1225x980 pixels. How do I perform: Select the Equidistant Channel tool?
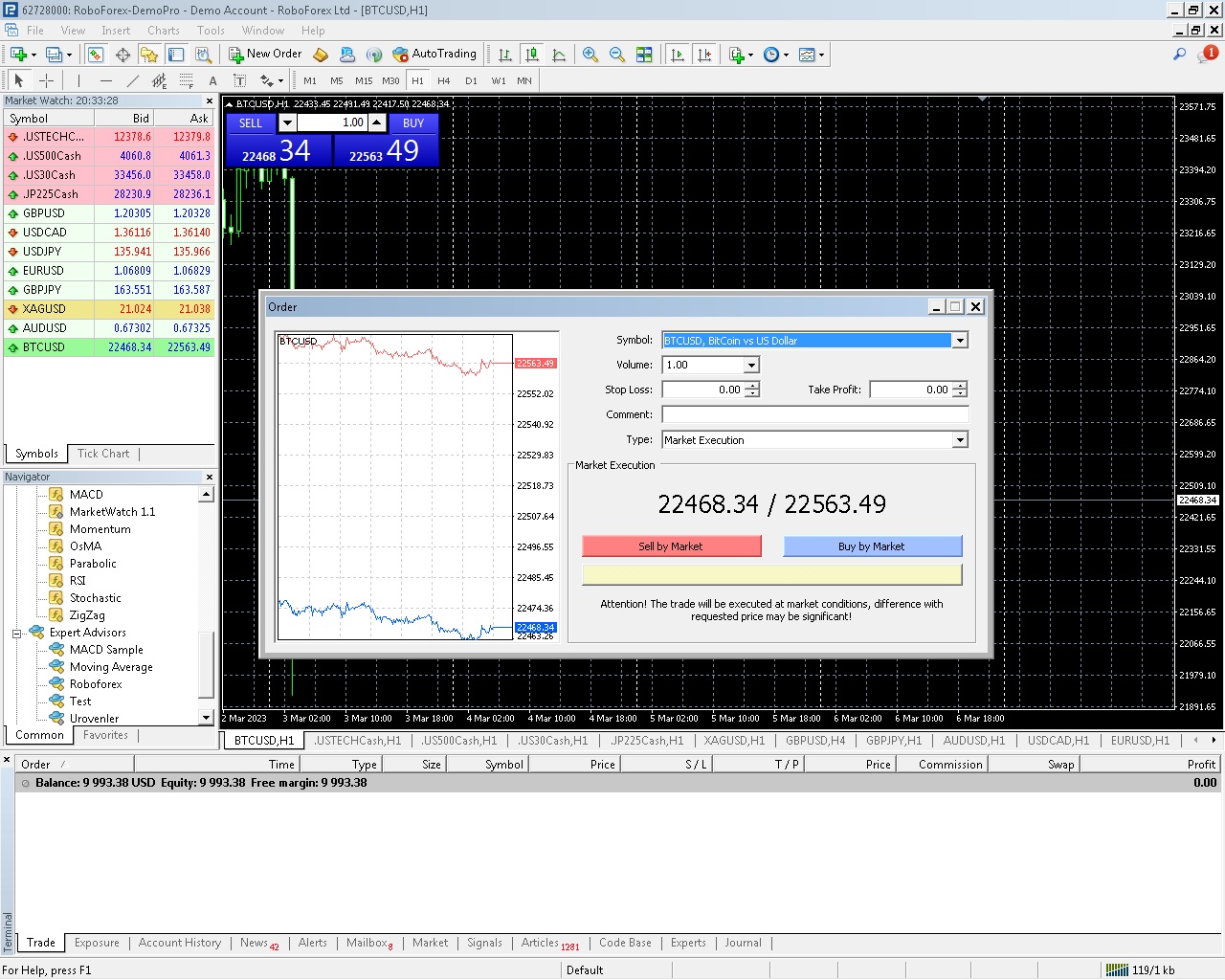pos(159,80)
